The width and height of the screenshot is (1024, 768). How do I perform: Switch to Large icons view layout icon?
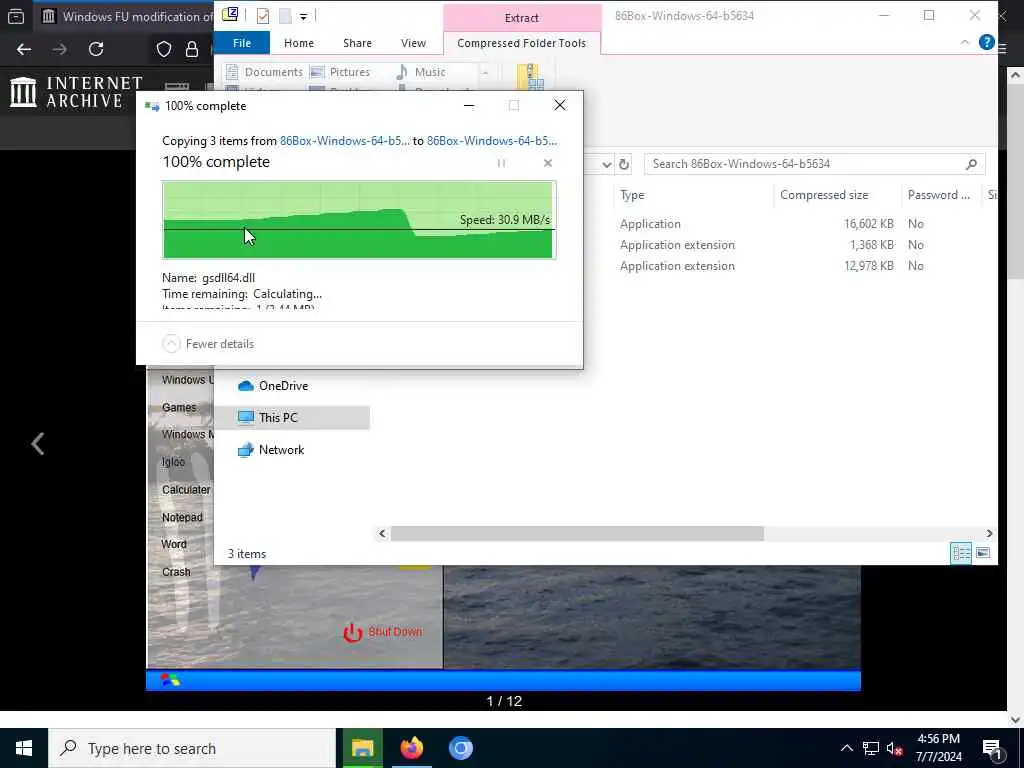(982, 553)
